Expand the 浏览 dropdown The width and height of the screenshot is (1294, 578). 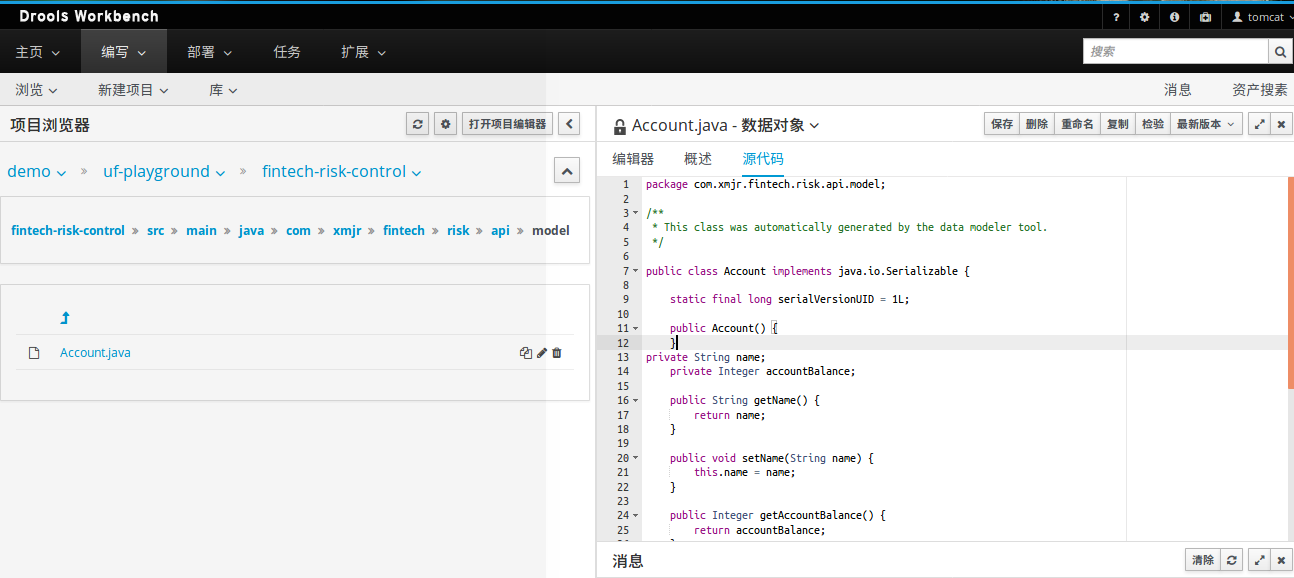click(x=37, y=90)
